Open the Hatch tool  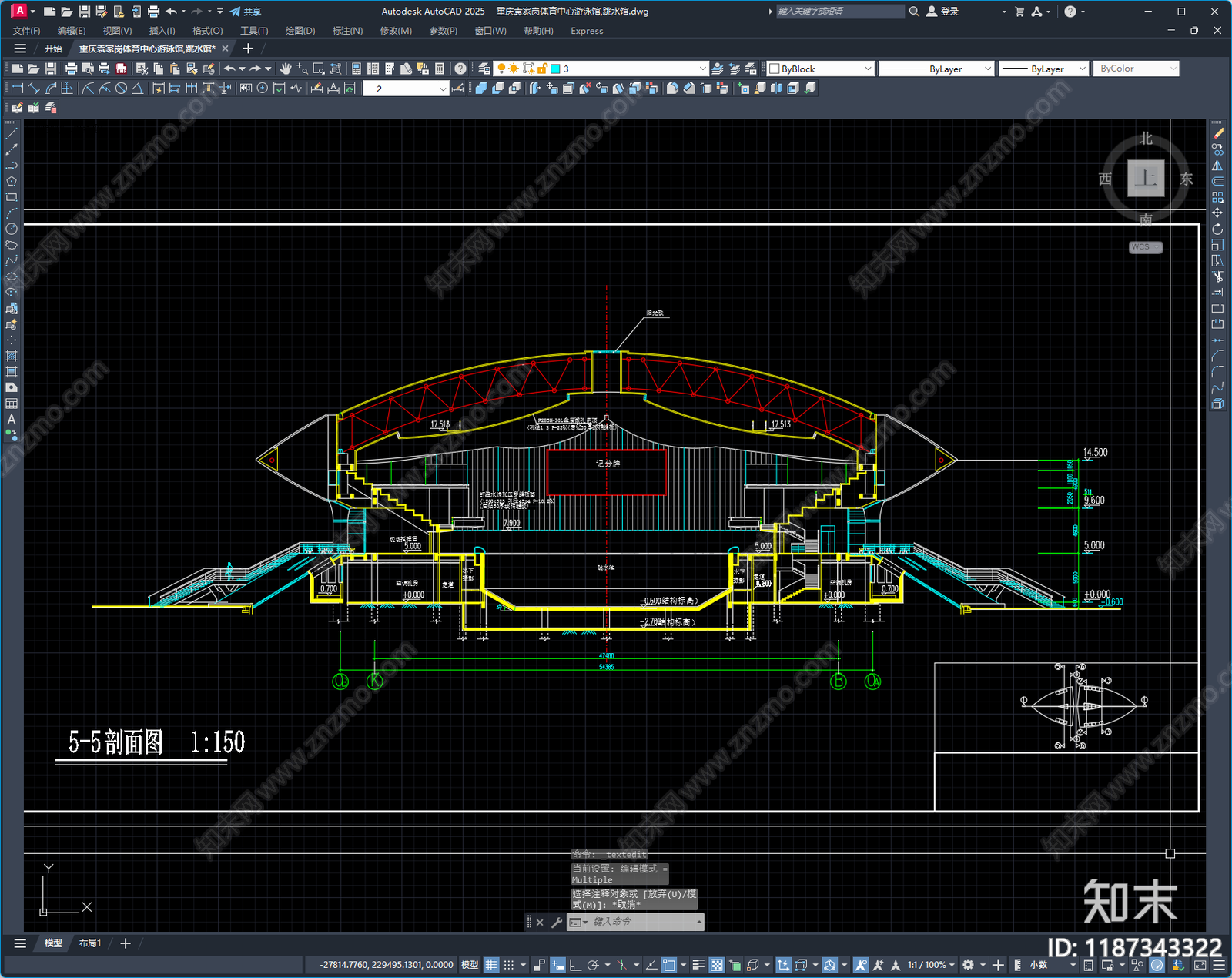click(12, 356)
